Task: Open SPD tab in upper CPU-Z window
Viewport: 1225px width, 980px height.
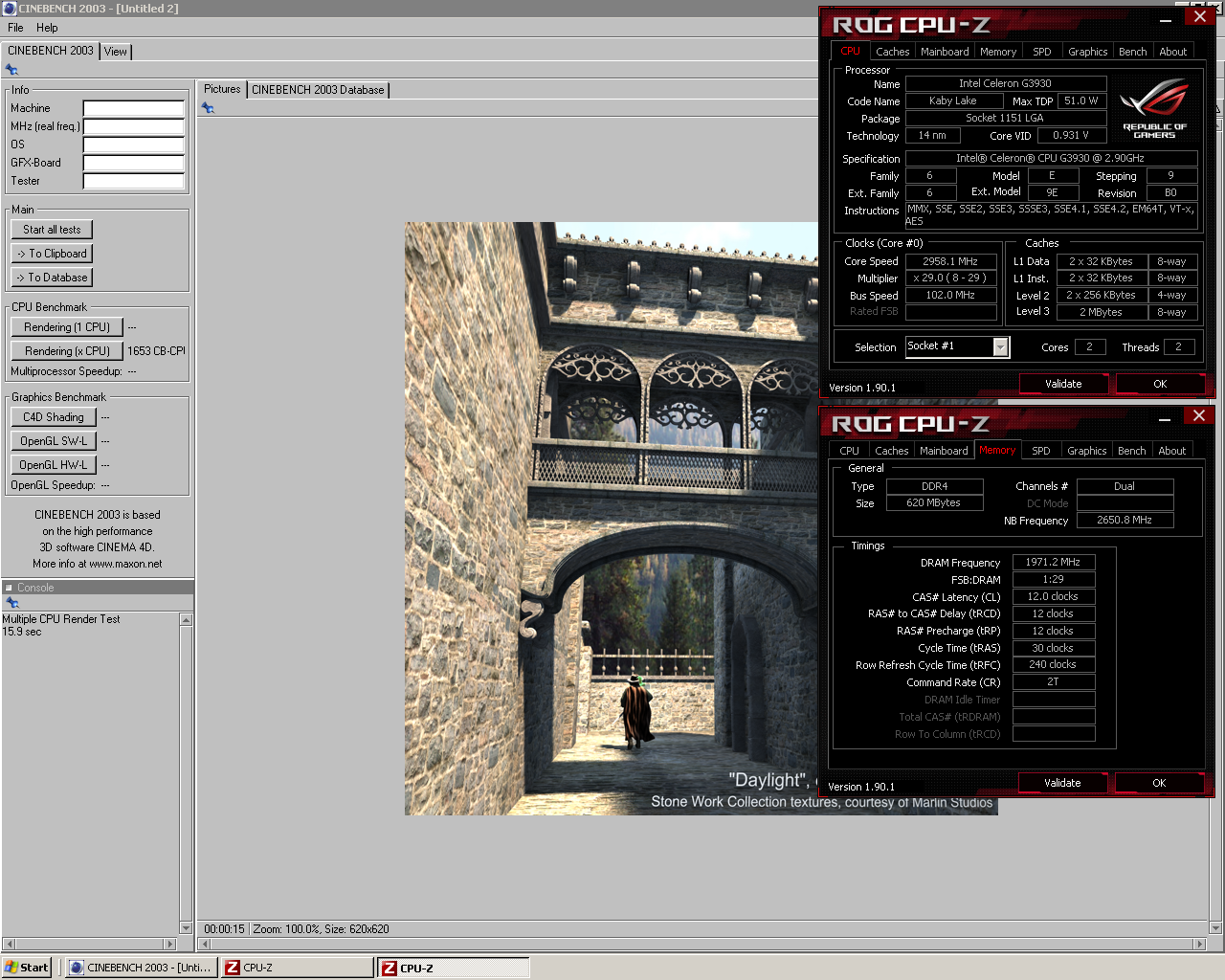Action: (1042, 52)
